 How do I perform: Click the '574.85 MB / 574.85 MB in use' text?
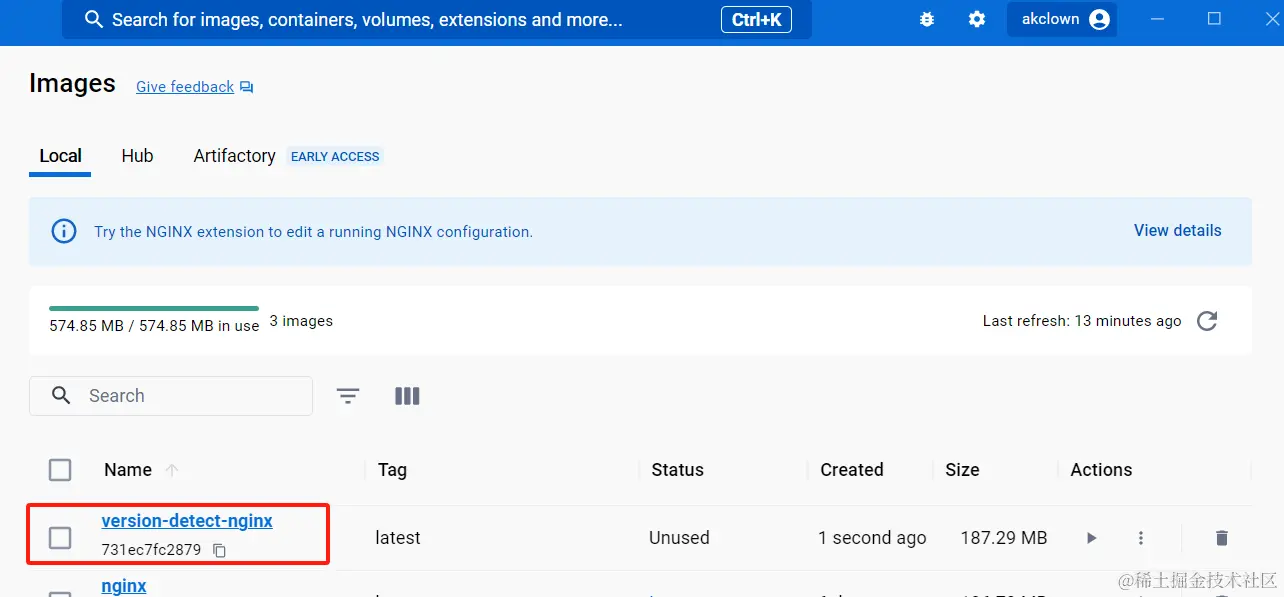coord(154,326)
